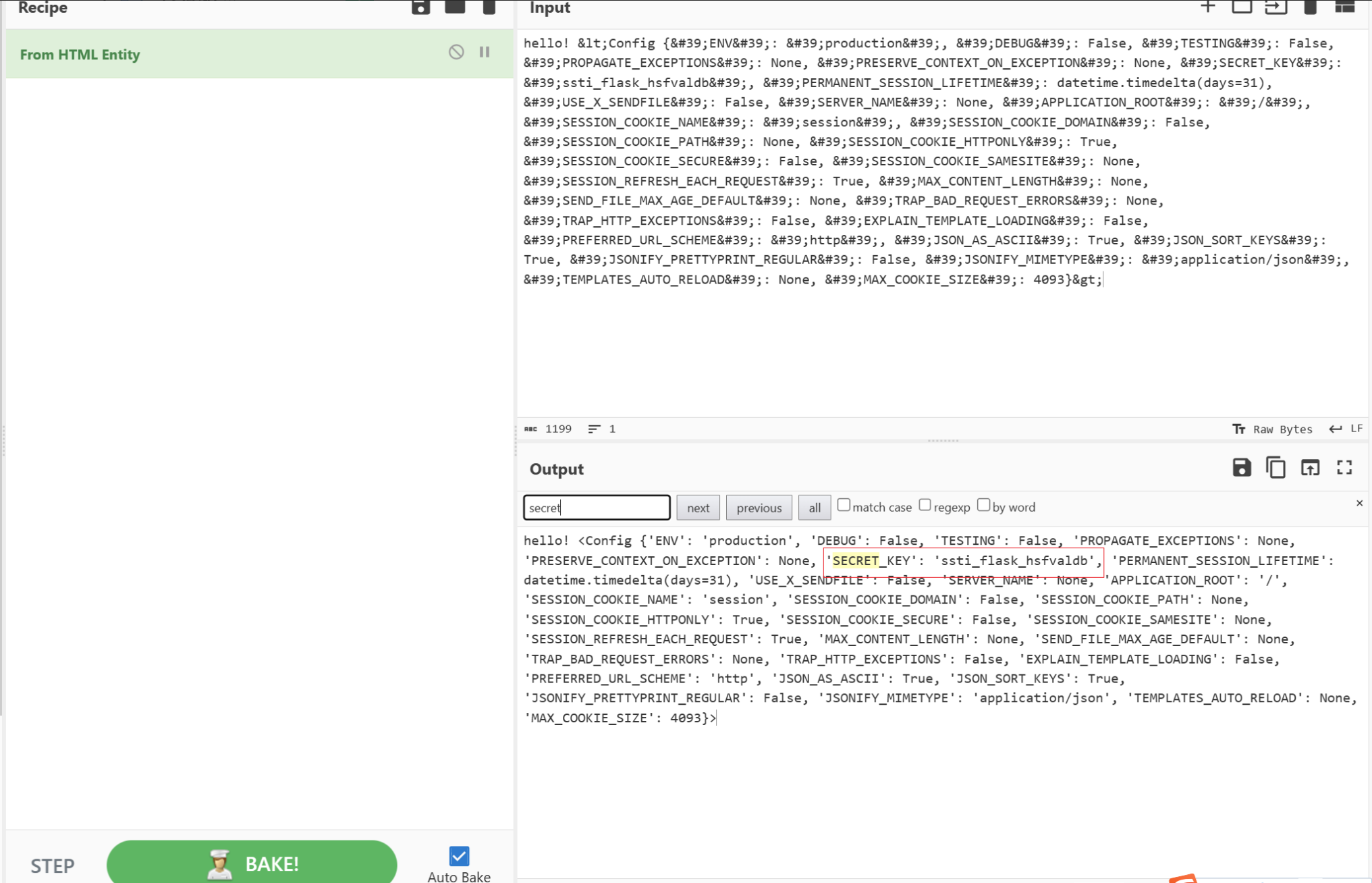Screen dimensions: 1372x883
Task: Pause at From HTML Entity breakpoint icon
Action: point(485,52)
